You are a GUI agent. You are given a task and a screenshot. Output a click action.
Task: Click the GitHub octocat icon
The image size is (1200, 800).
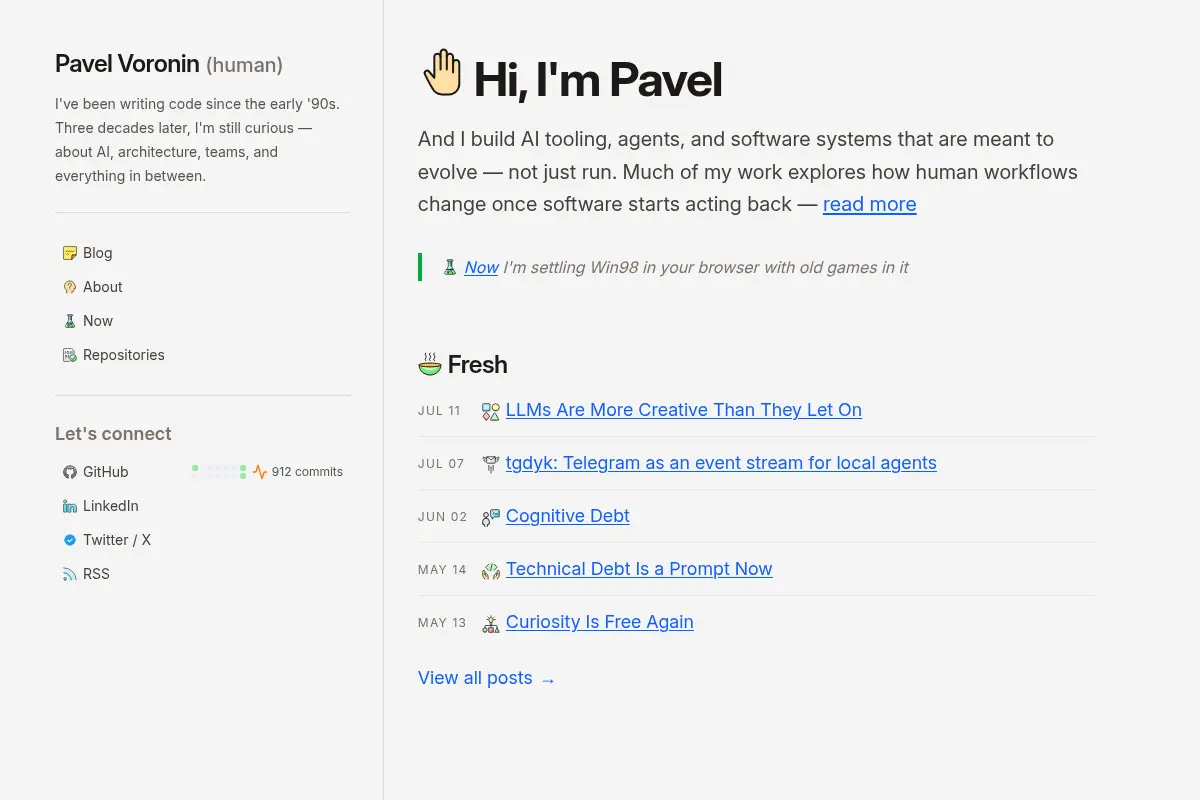(x=69, y=472)
